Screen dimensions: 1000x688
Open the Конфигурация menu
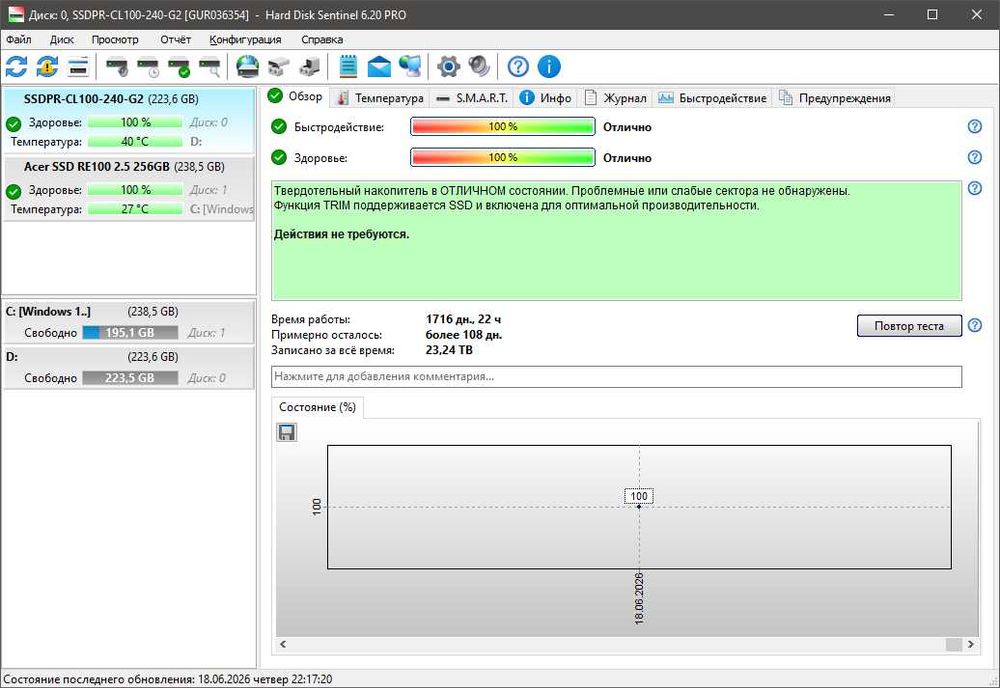(x=245, y=40)
